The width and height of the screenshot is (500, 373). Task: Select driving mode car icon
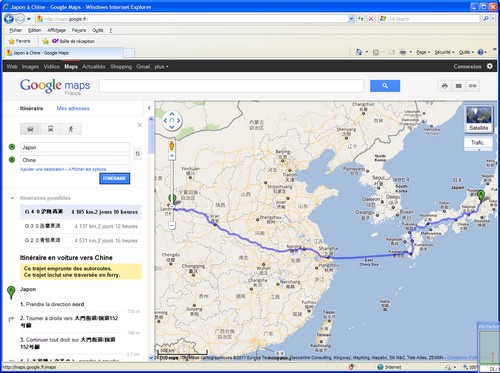[30, 129]
